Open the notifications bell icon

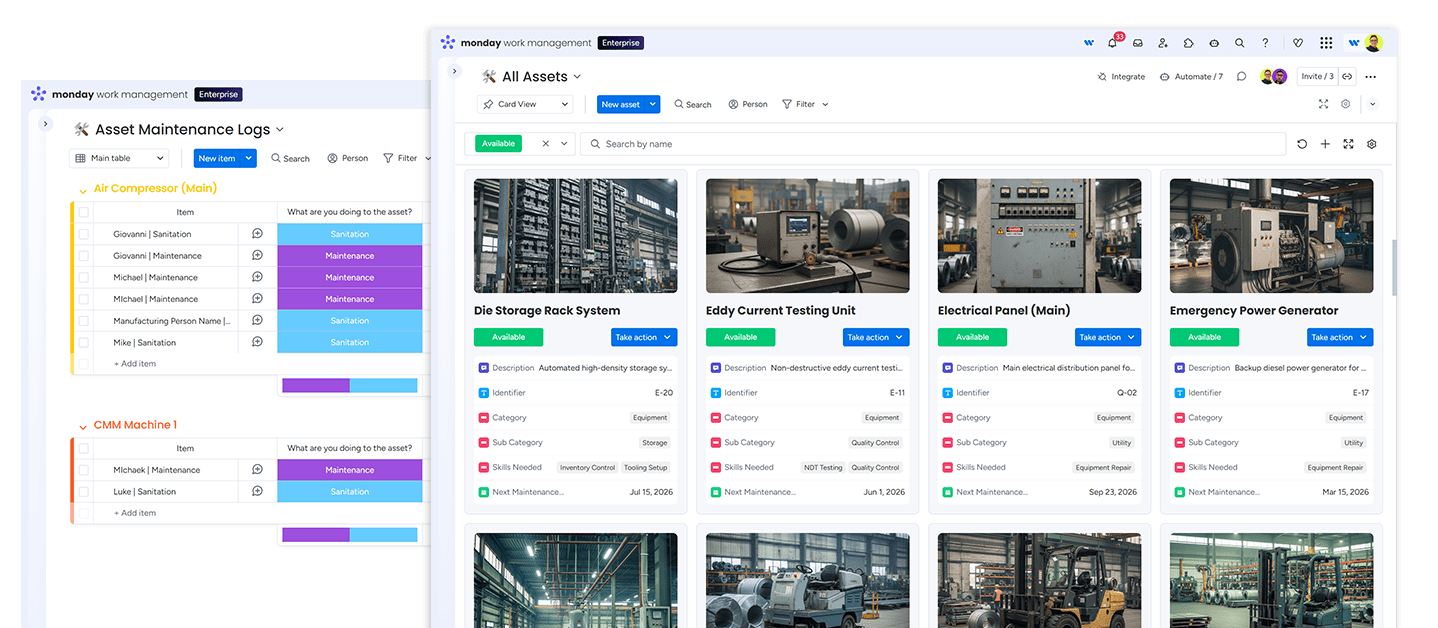click(x=1112, y=43)
